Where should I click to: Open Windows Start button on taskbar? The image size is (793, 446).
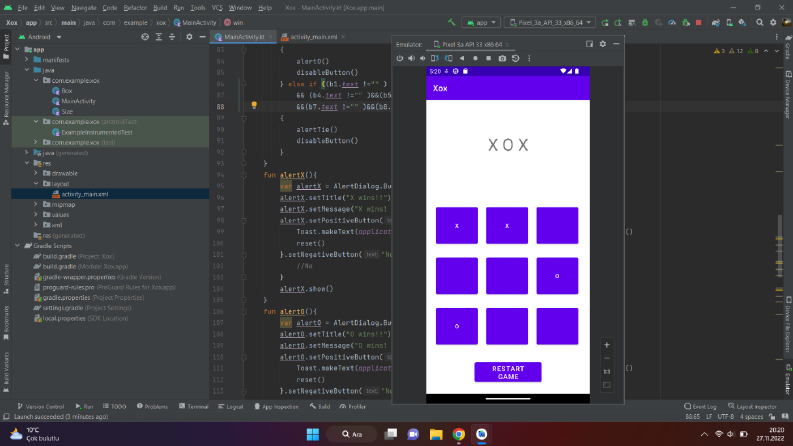coord(313,434)
